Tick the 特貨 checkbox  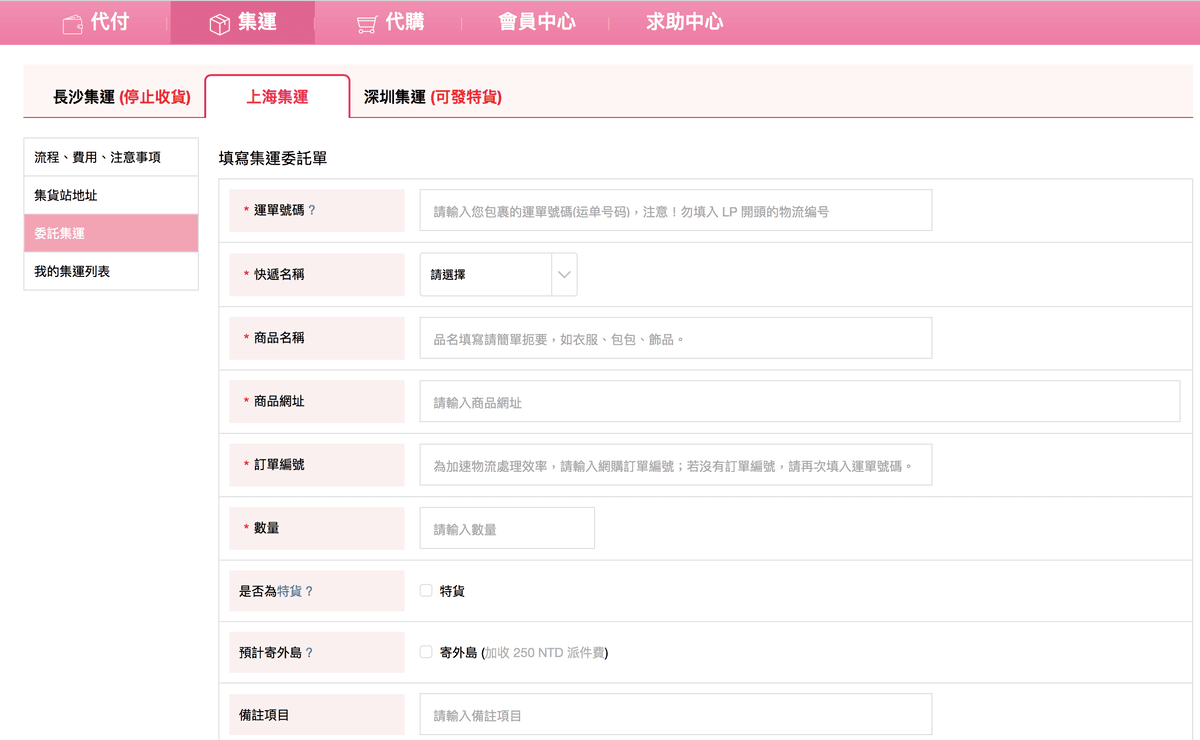tap(426, 591)
